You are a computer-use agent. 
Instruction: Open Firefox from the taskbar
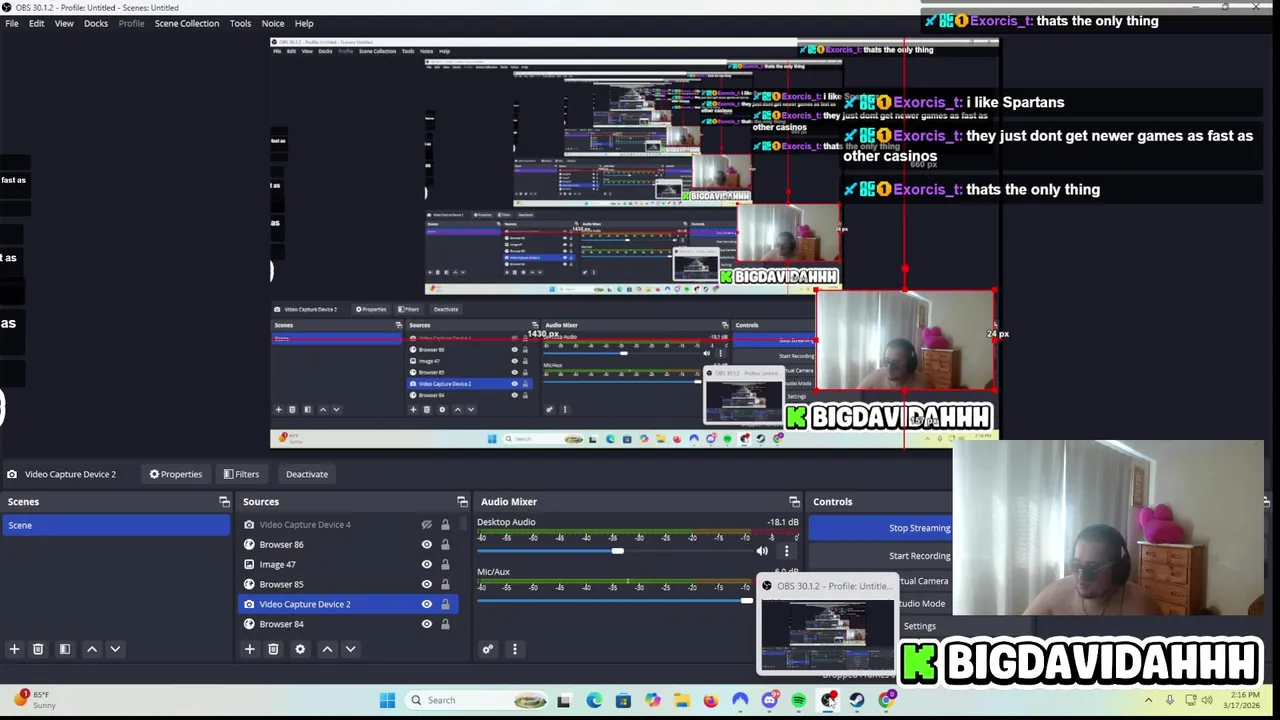click(x=710, y=700)
